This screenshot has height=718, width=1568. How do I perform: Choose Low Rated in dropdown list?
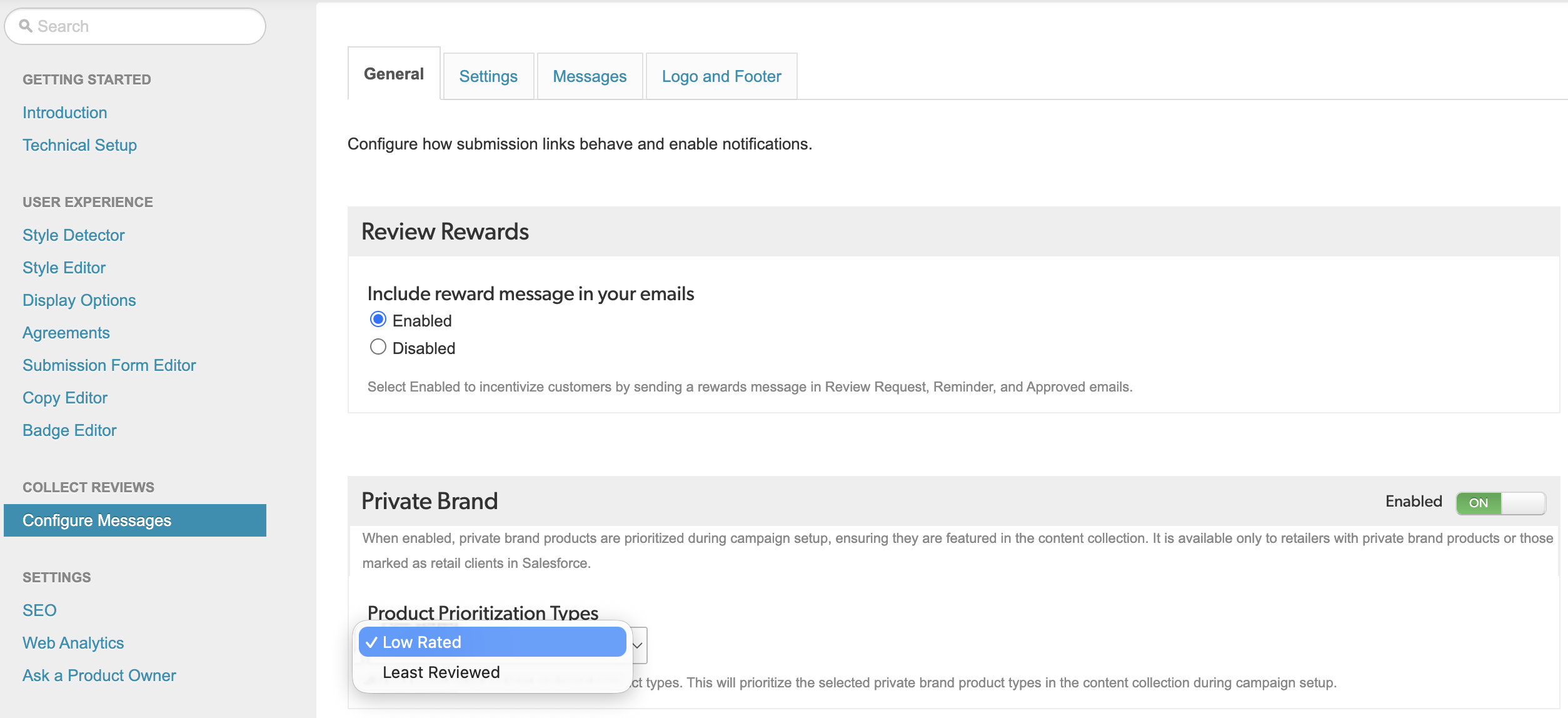tap(493, 642)
